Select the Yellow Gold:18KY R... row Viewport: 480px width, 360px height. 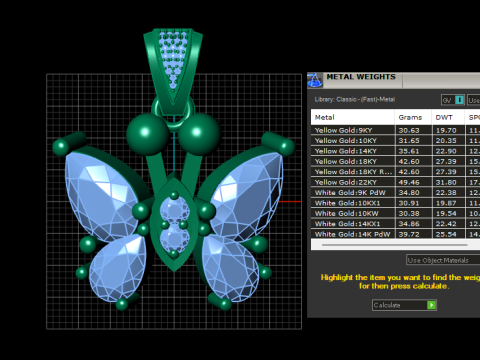[x=395, y=172]
